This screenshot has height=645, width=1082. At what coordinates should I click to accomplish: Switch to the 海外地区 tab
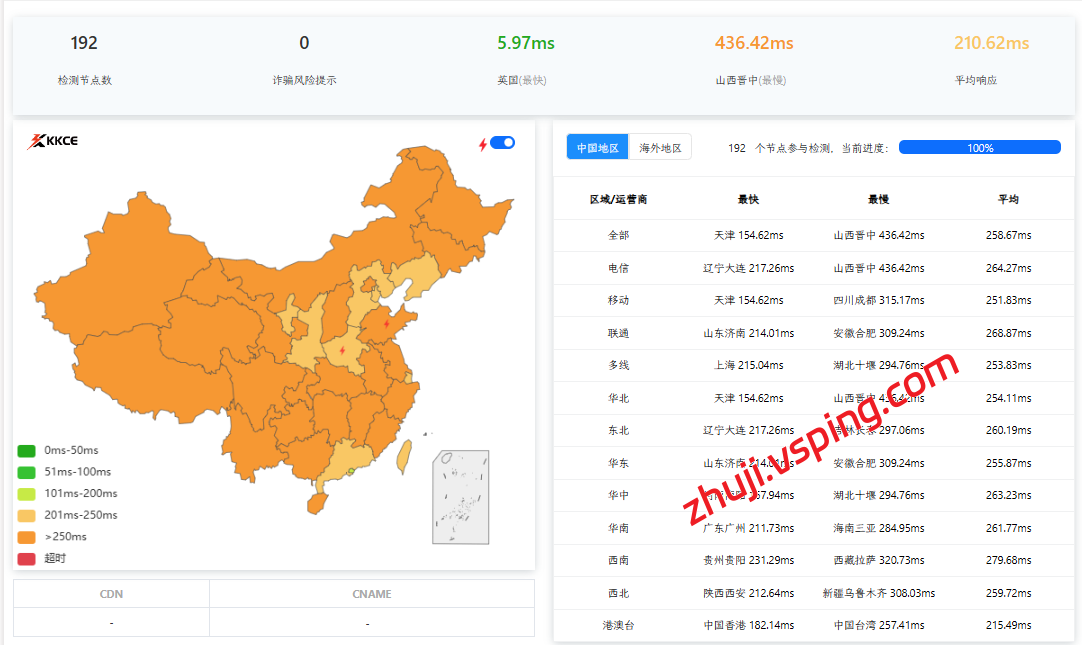click(660, 148)
